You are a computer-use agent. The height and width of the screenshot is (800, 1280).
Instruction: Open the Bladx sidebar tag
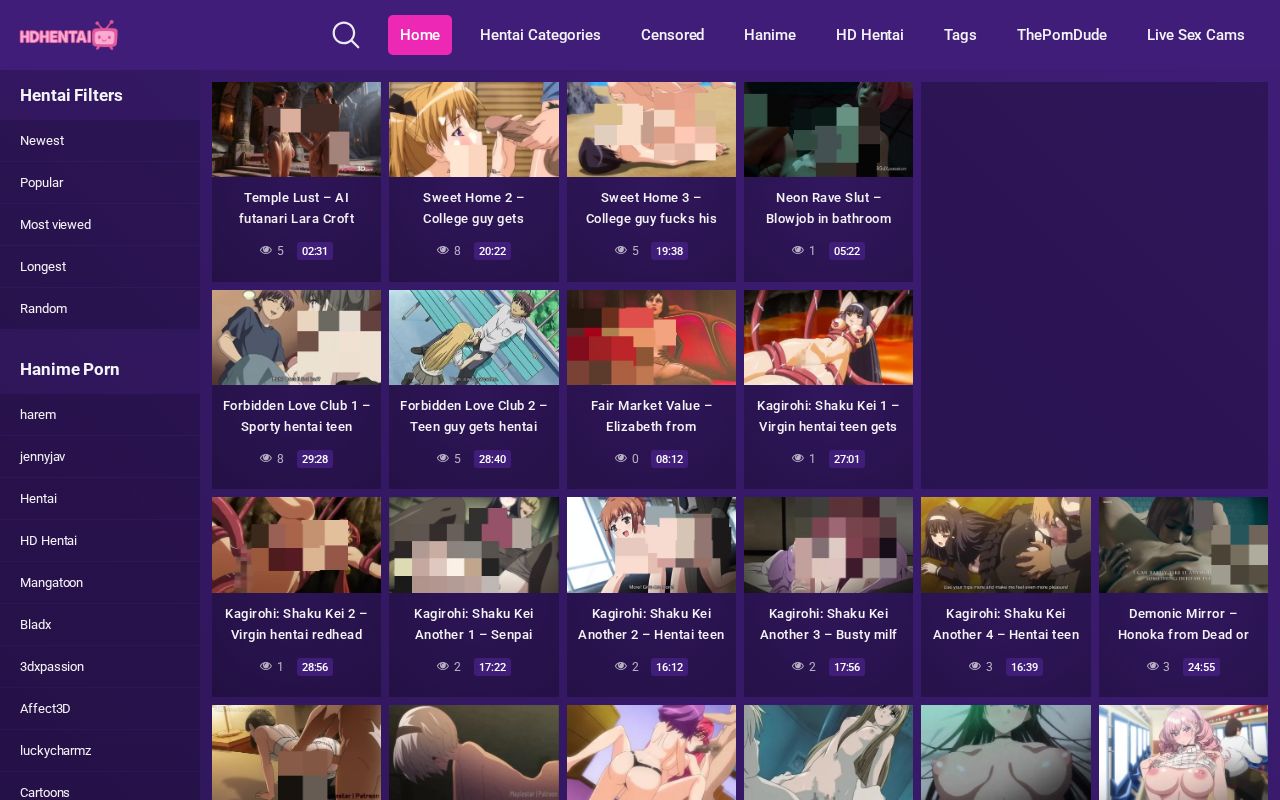pos(100,625)
